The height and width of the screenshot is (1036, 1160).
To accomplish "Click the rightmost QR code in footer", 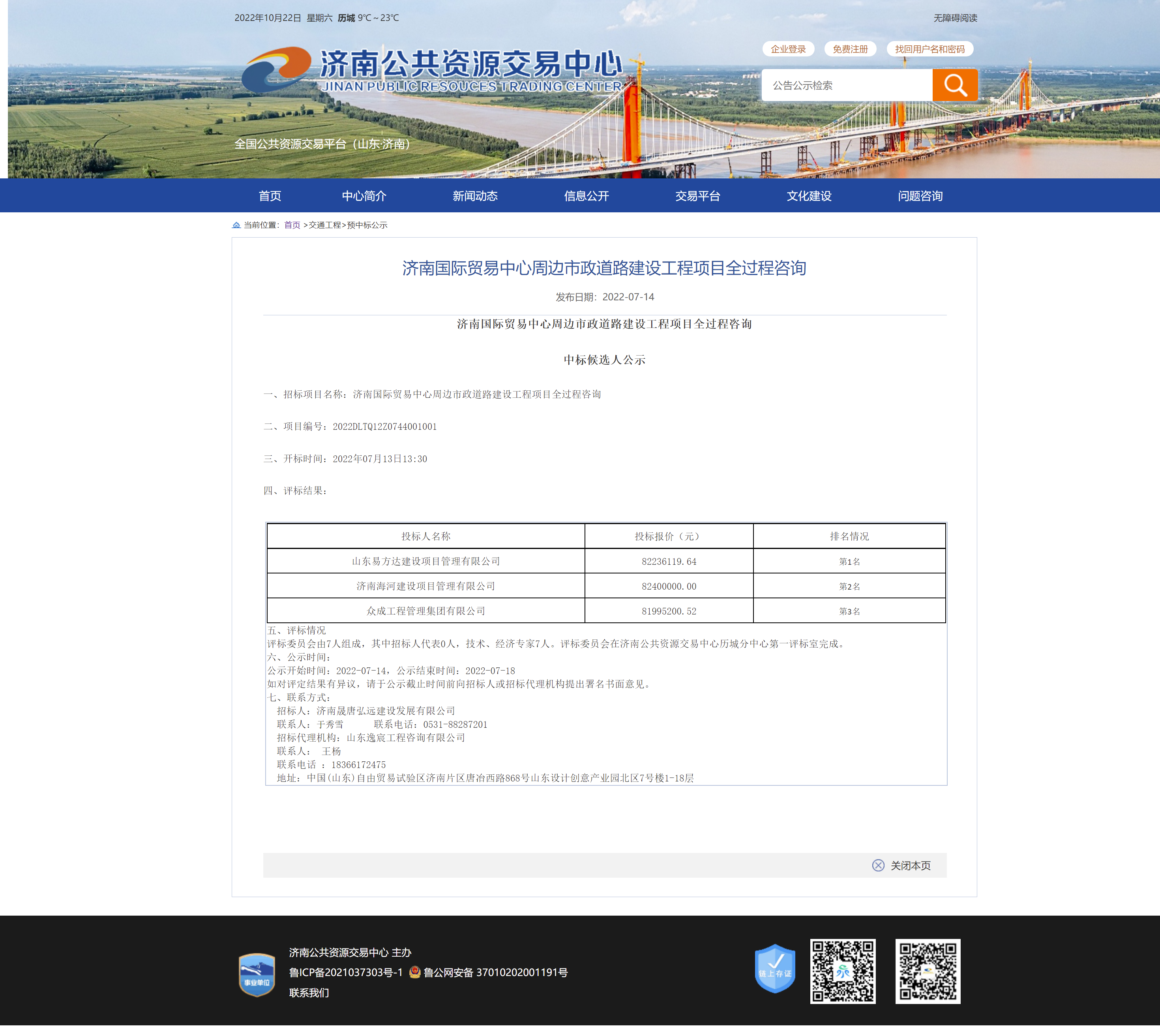I will click(928, 971).
